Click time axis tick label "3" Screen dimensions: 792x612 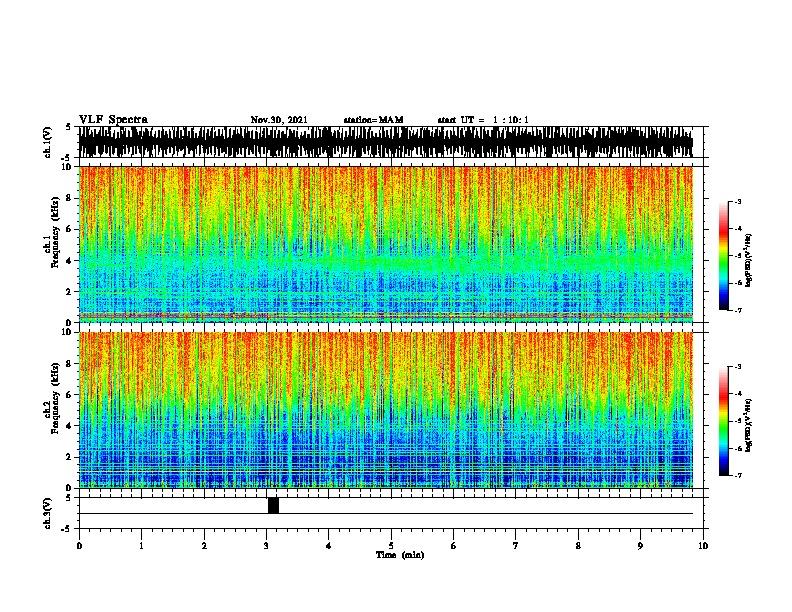[x=266, y=546]
